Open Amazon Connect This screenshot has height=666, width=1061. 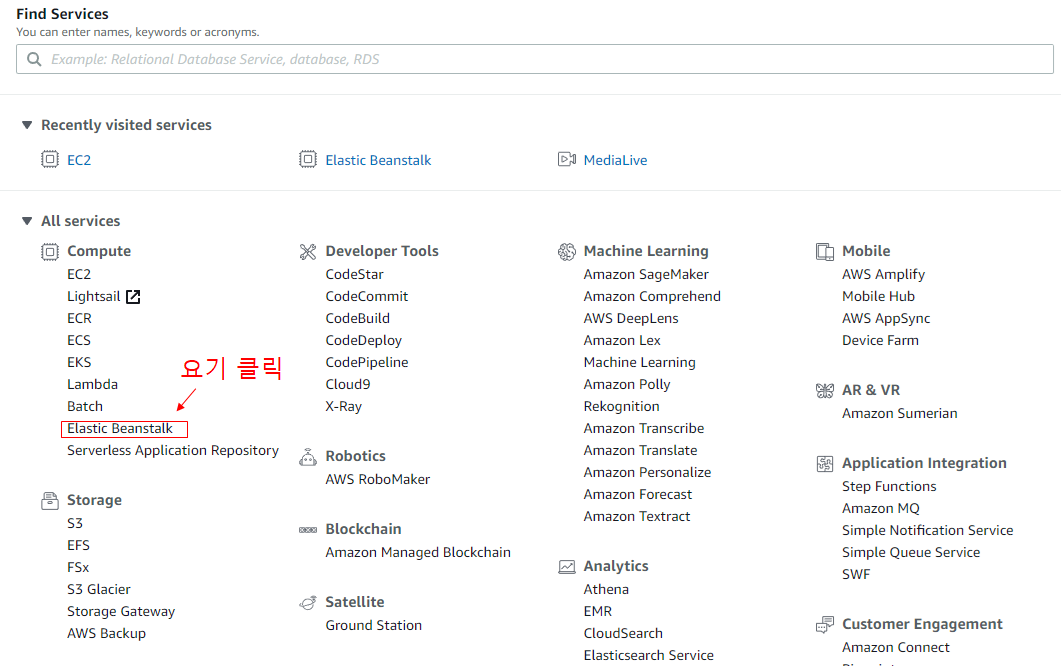896,648
